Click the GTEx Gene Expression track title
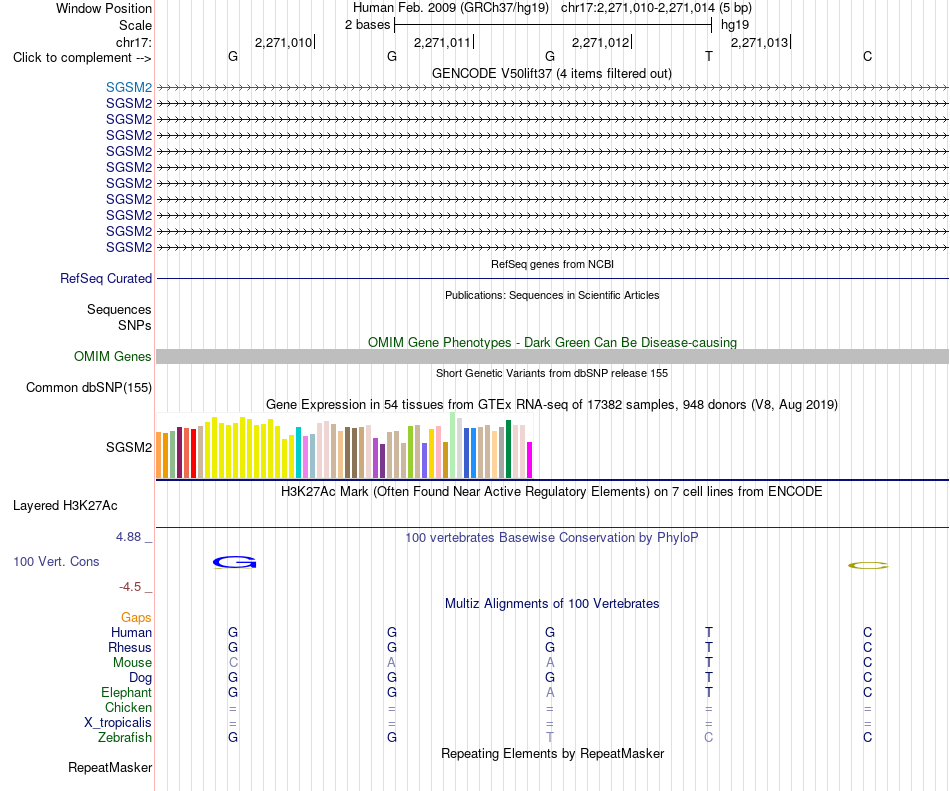Viewport: 950px width, 791px height. click(552, 405)
